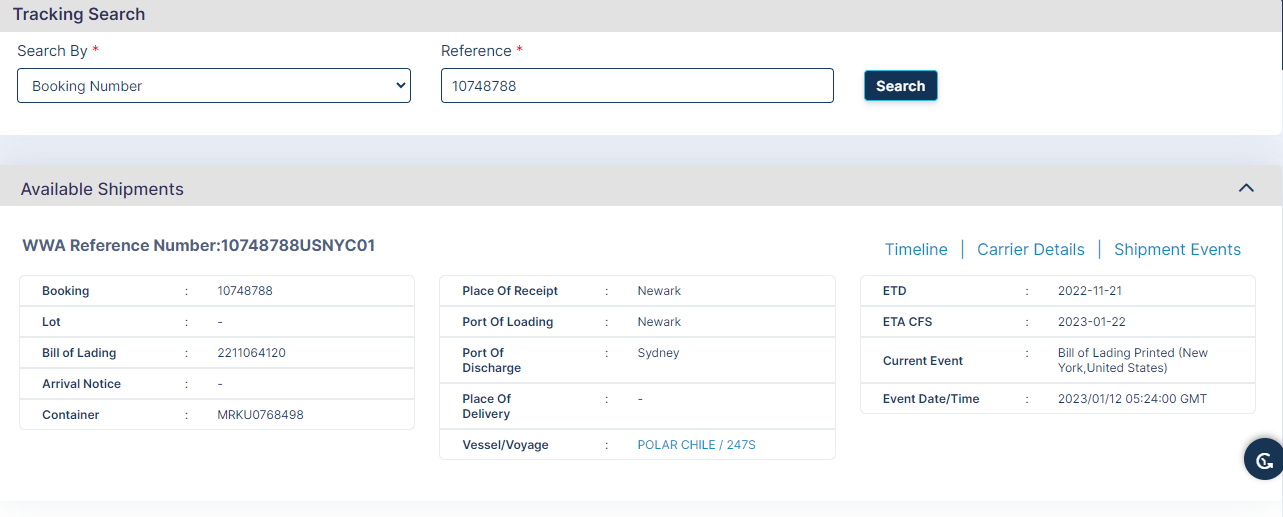
Task: Click the round floating refresh-clock icon
Action: (x=1263, y=460)
